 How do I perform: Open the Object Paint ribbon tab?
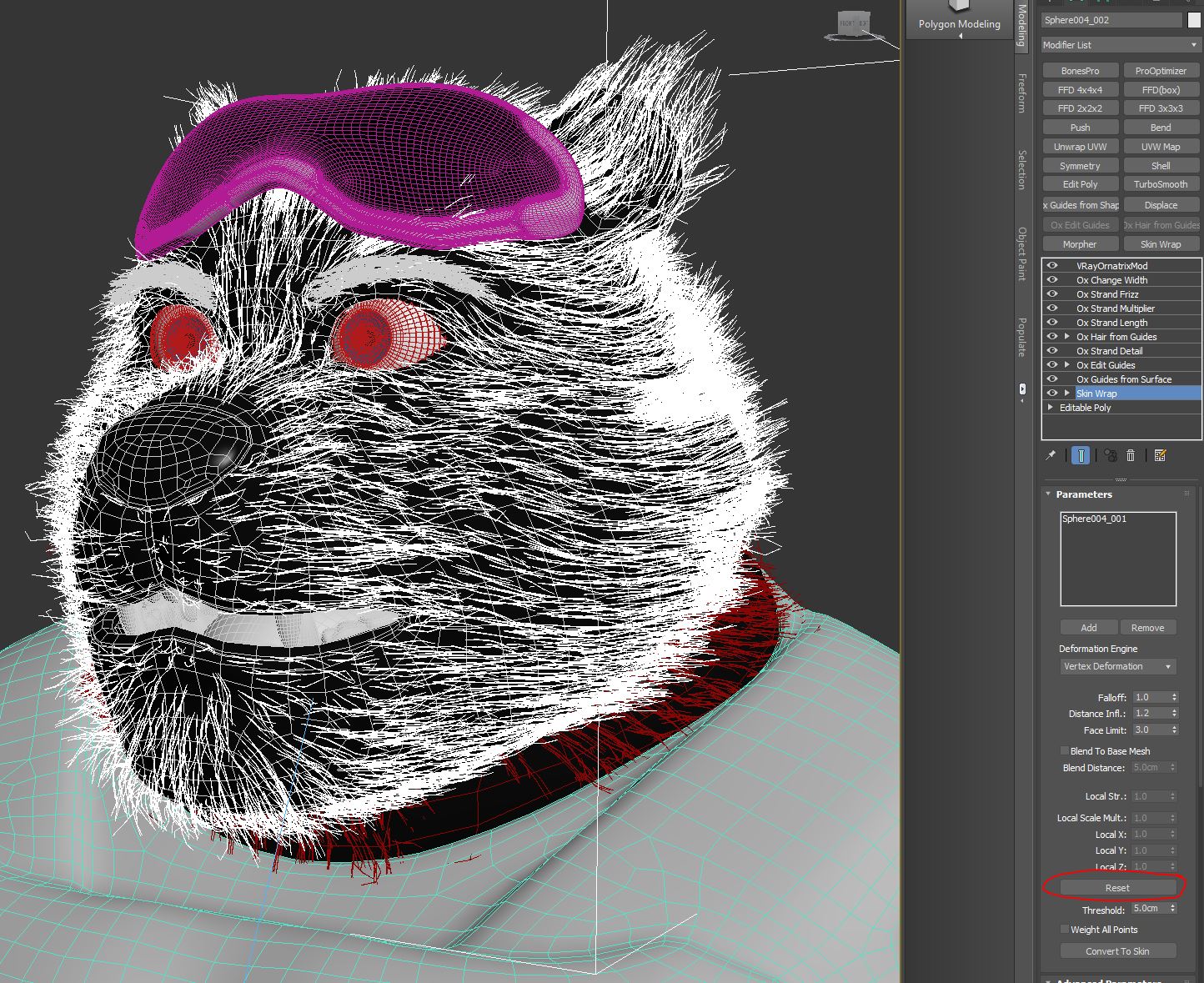pyautogui.click(x=1021, y=253)
